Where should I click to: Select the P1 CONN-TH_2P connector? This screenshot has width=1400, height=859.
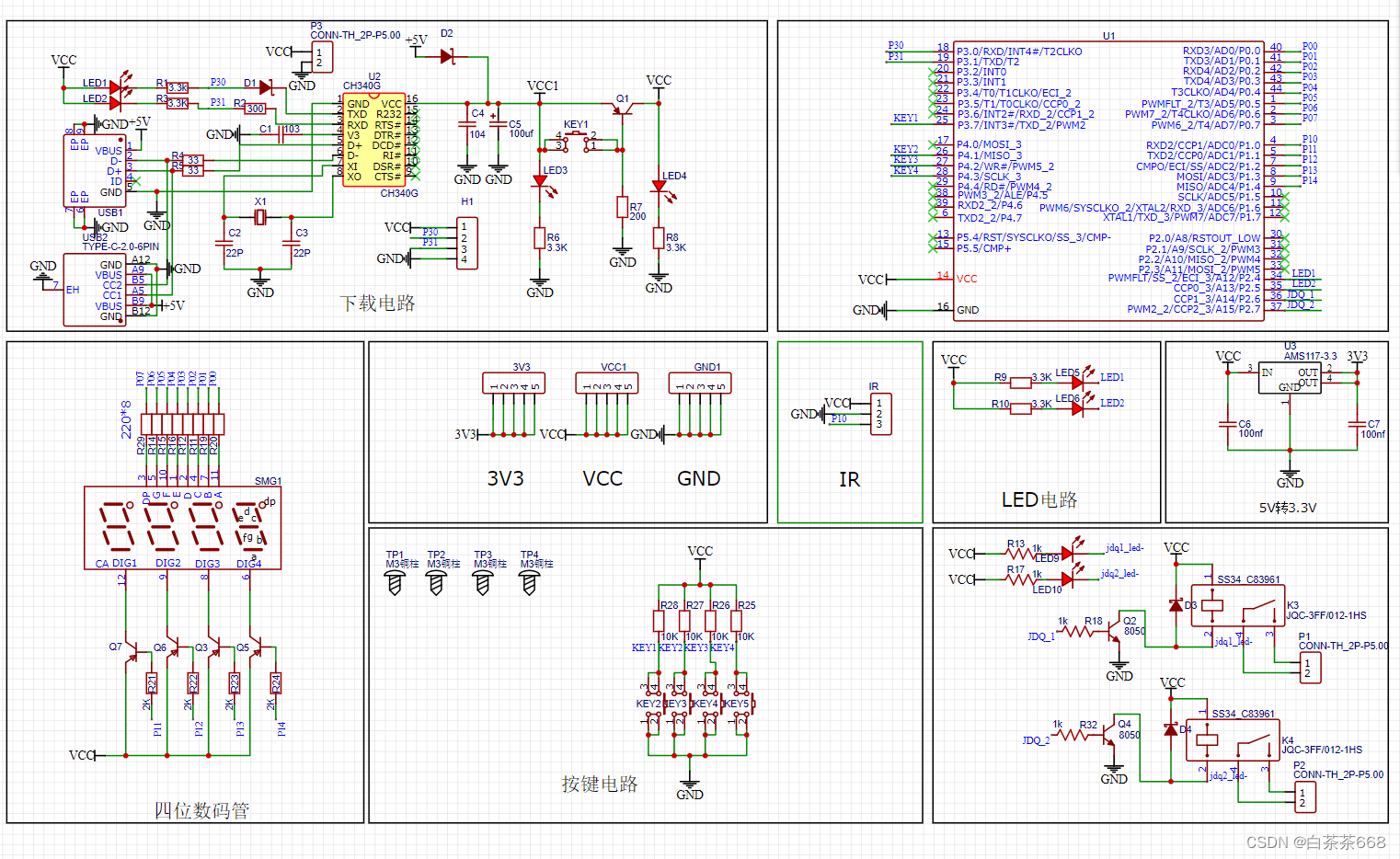[1311, 668]
